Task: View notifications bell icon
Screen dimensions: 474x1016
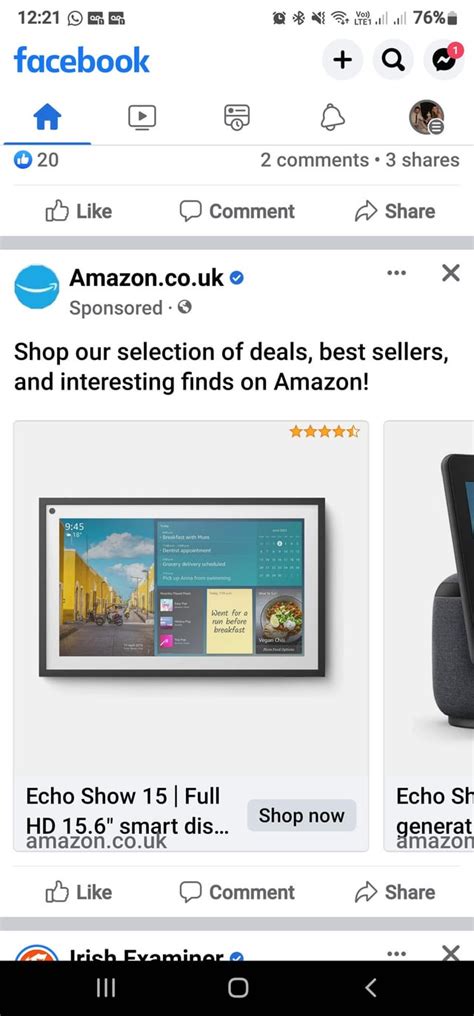Action: [x=333, y=118]
